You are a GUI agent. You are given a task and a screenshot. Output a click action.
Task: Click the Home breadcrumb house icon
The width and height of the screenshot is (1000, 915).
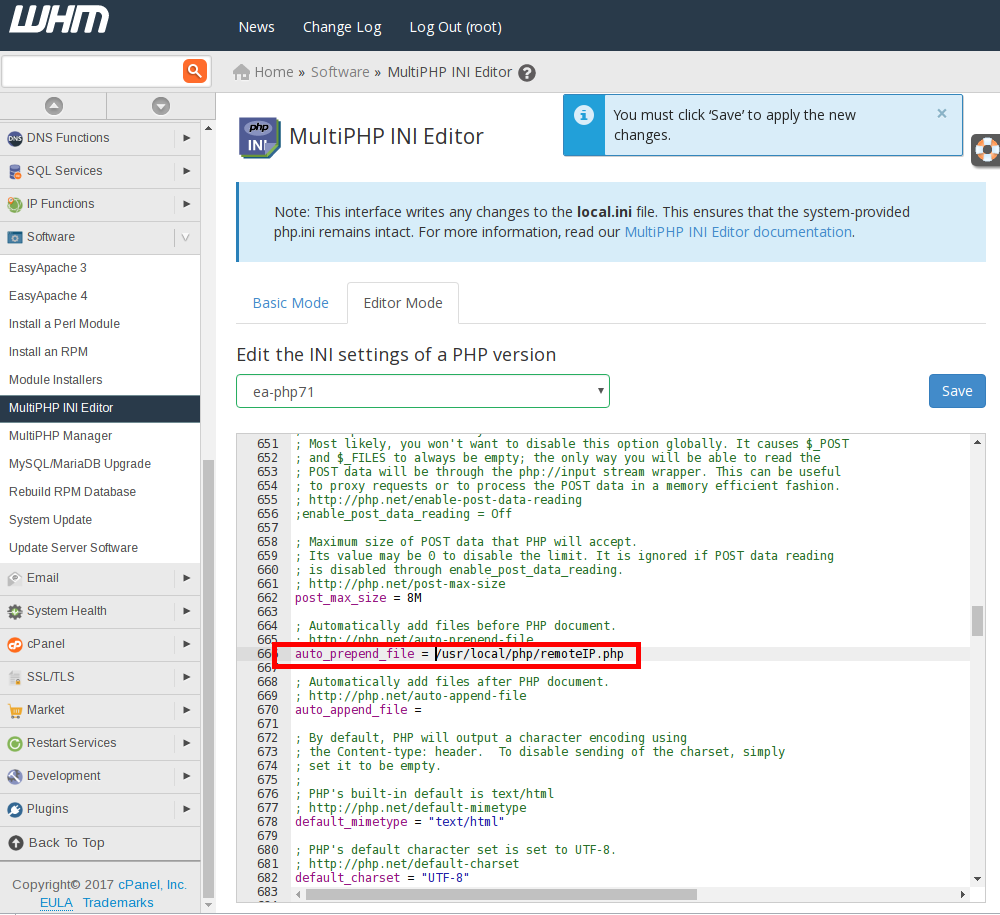click(241, 72)
